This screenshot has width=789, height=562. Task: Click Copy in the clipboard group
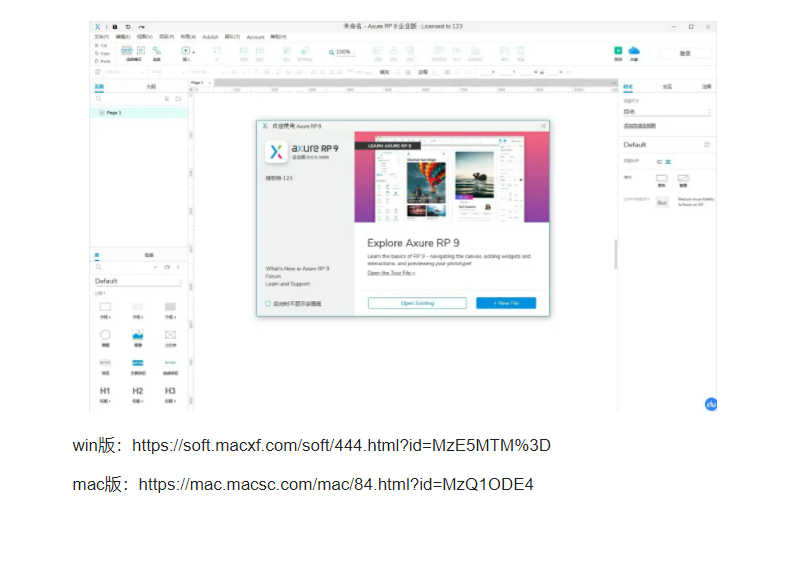tap(102, 53)
